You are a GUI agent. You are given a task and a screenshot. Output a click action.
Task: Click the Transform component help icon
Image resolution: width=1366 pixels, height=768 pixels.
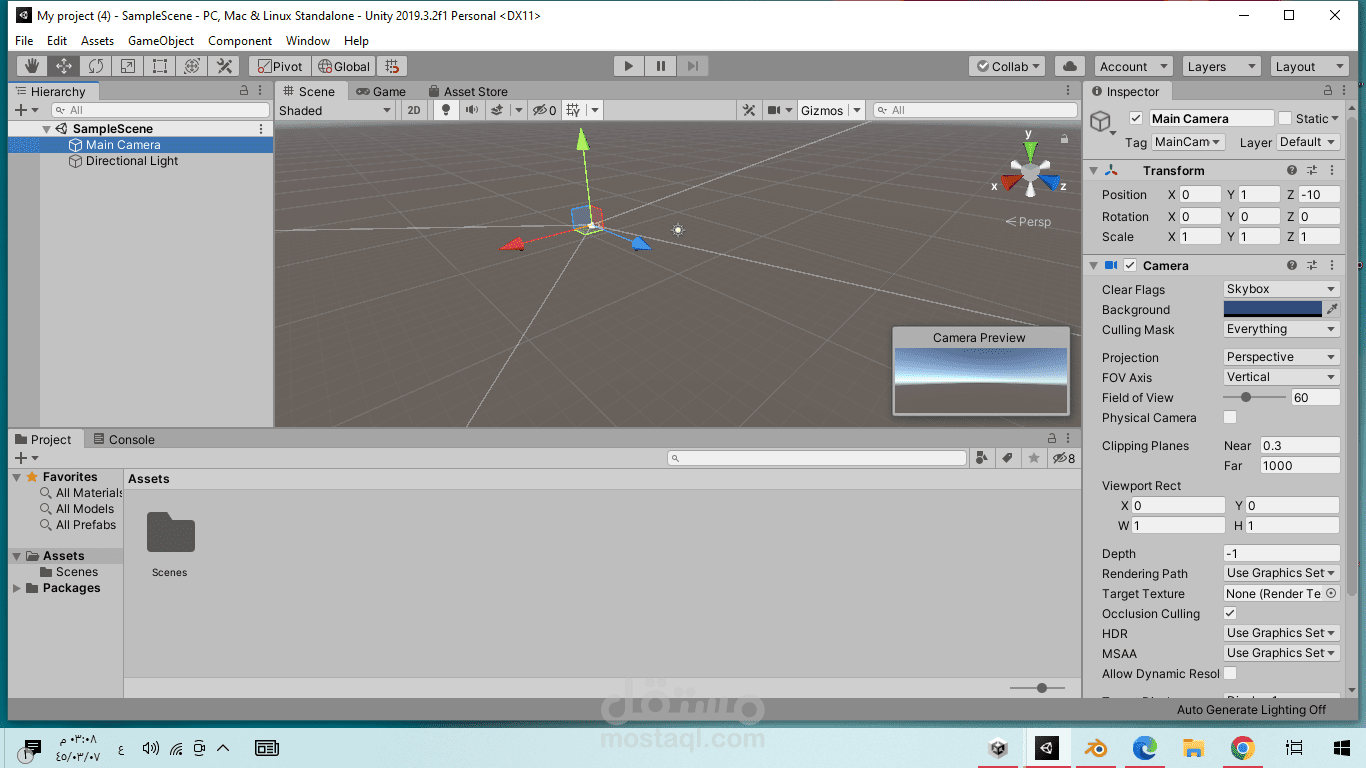tap(1292, 170)
